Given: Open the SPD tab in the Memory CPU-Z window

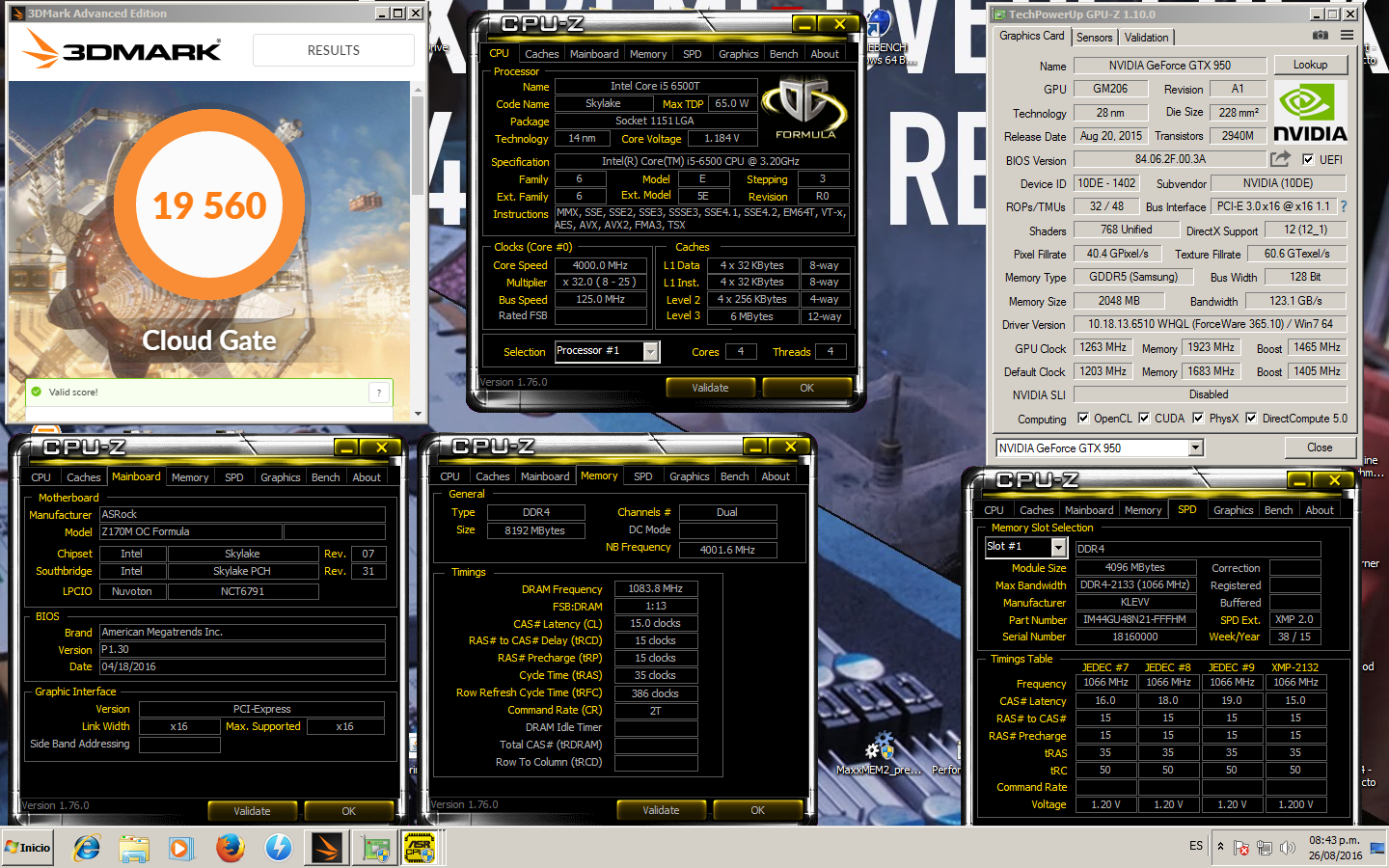Looking at the screenshot, I should tap(643, 476).
